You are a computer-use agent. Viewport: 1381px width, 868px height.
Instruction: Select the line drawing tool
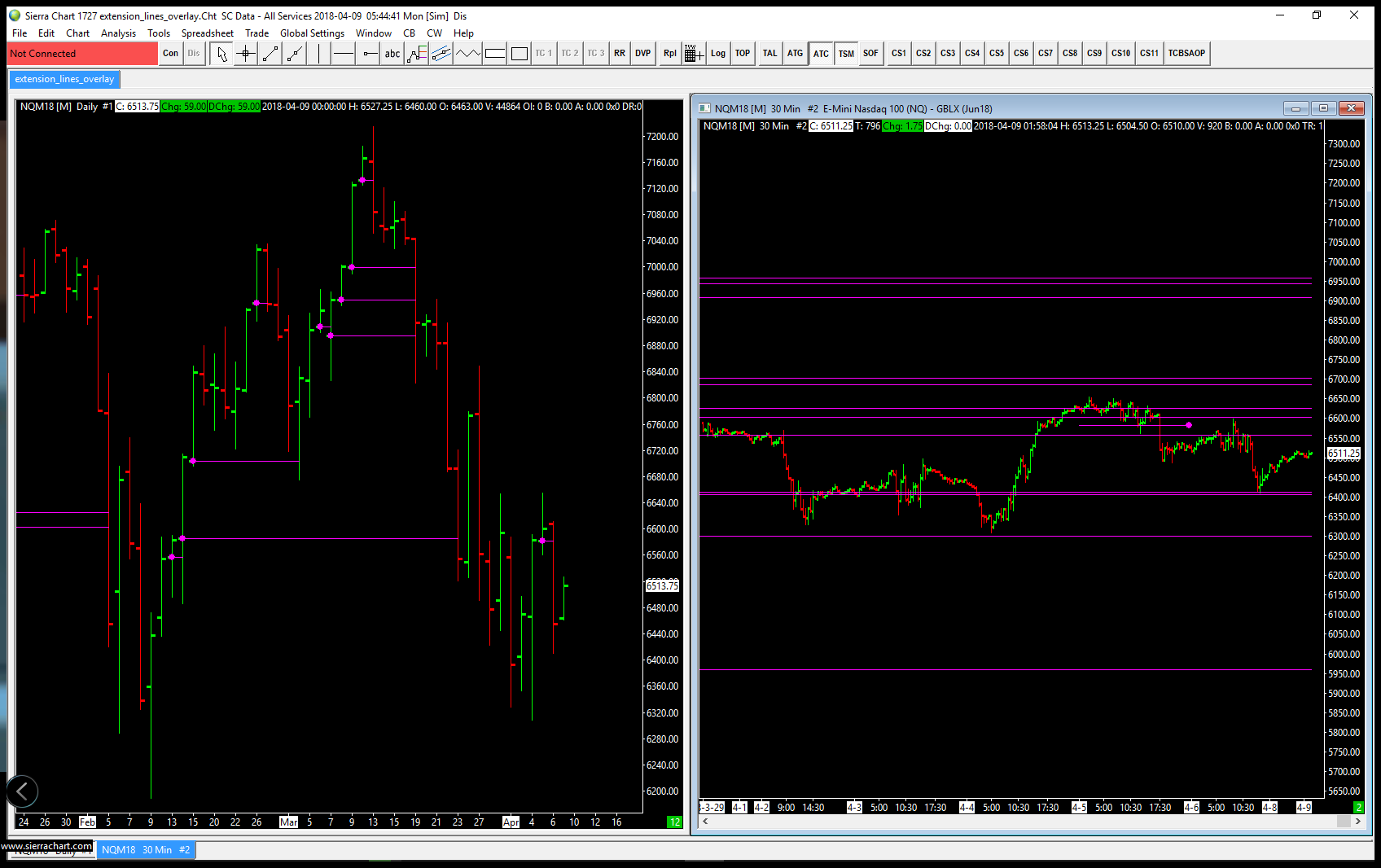point(270,54)
